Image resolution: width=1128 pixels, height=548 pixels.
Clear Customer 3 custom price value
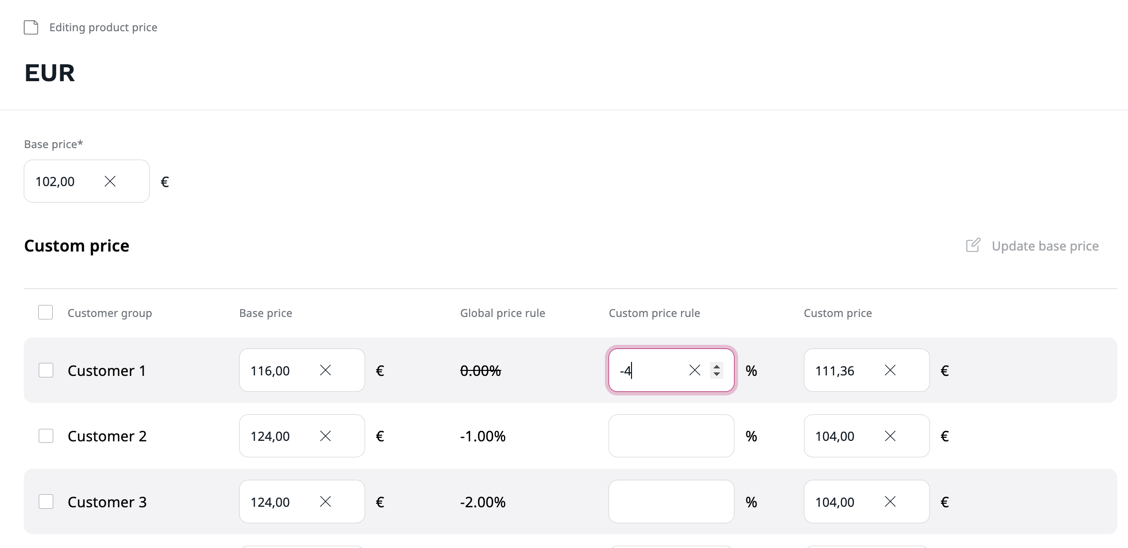pyautogui.click(x=890, y=502)
